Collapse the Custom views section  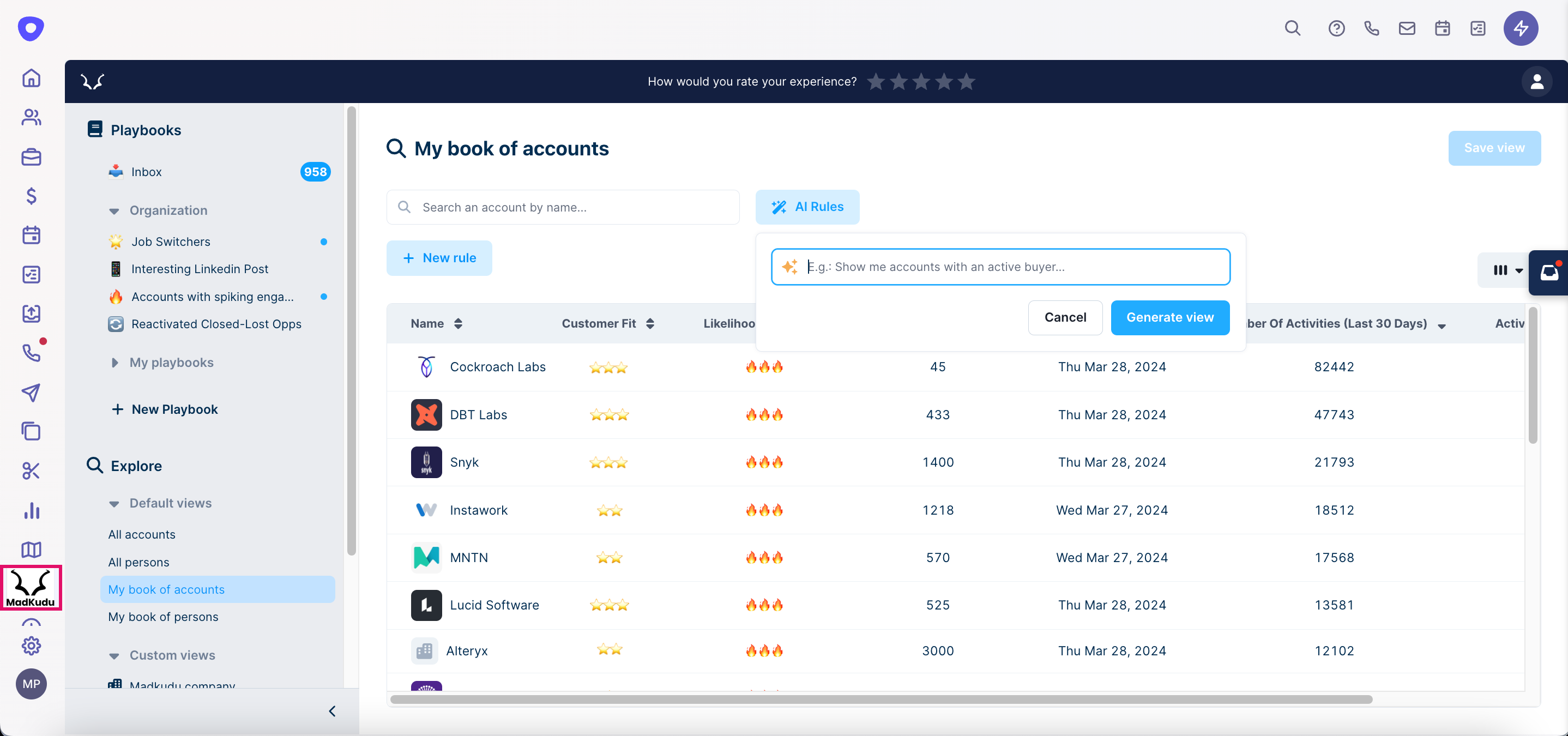[114, 656]
